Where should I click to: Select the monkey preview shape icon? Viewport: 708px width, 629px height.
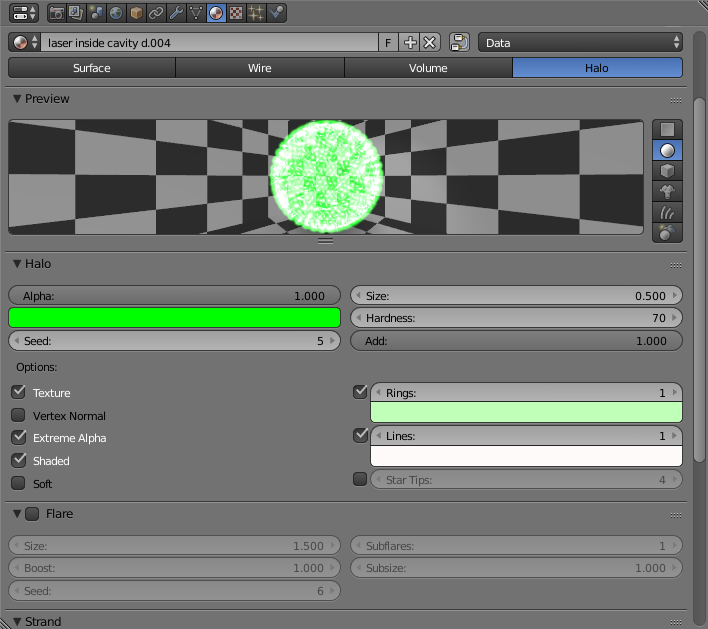click(x=667, y=191)
